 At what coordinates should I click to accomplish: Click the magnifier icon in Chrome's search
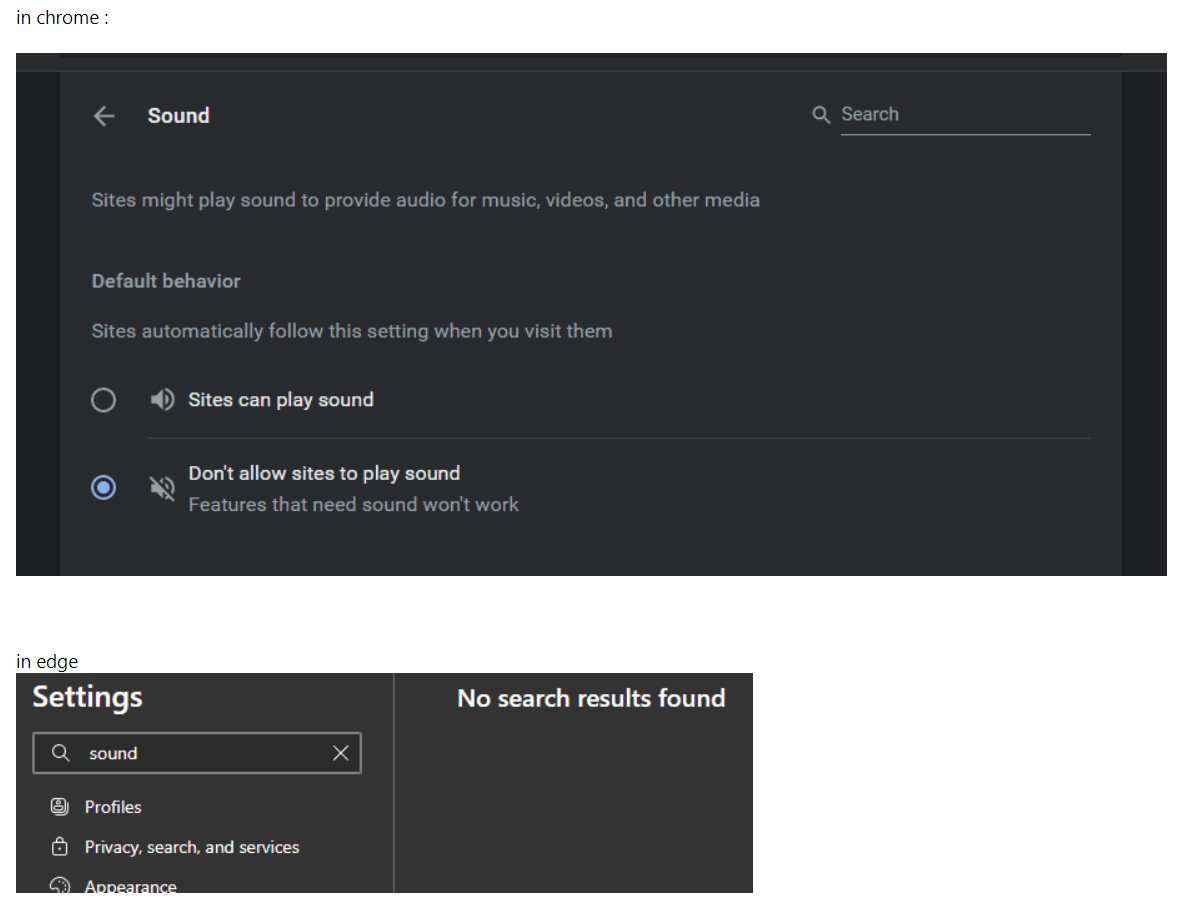tap(820, 115)
